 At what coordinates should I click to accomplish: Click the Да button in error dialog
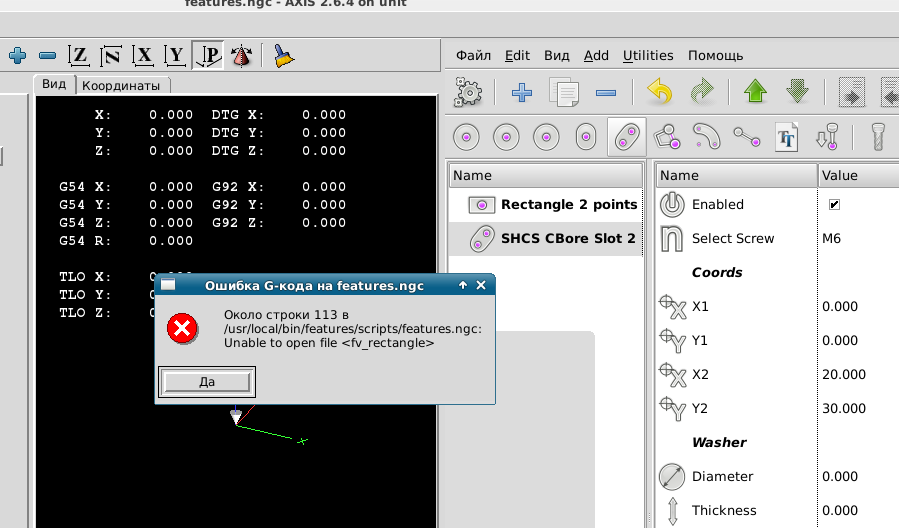pos(207,382)
